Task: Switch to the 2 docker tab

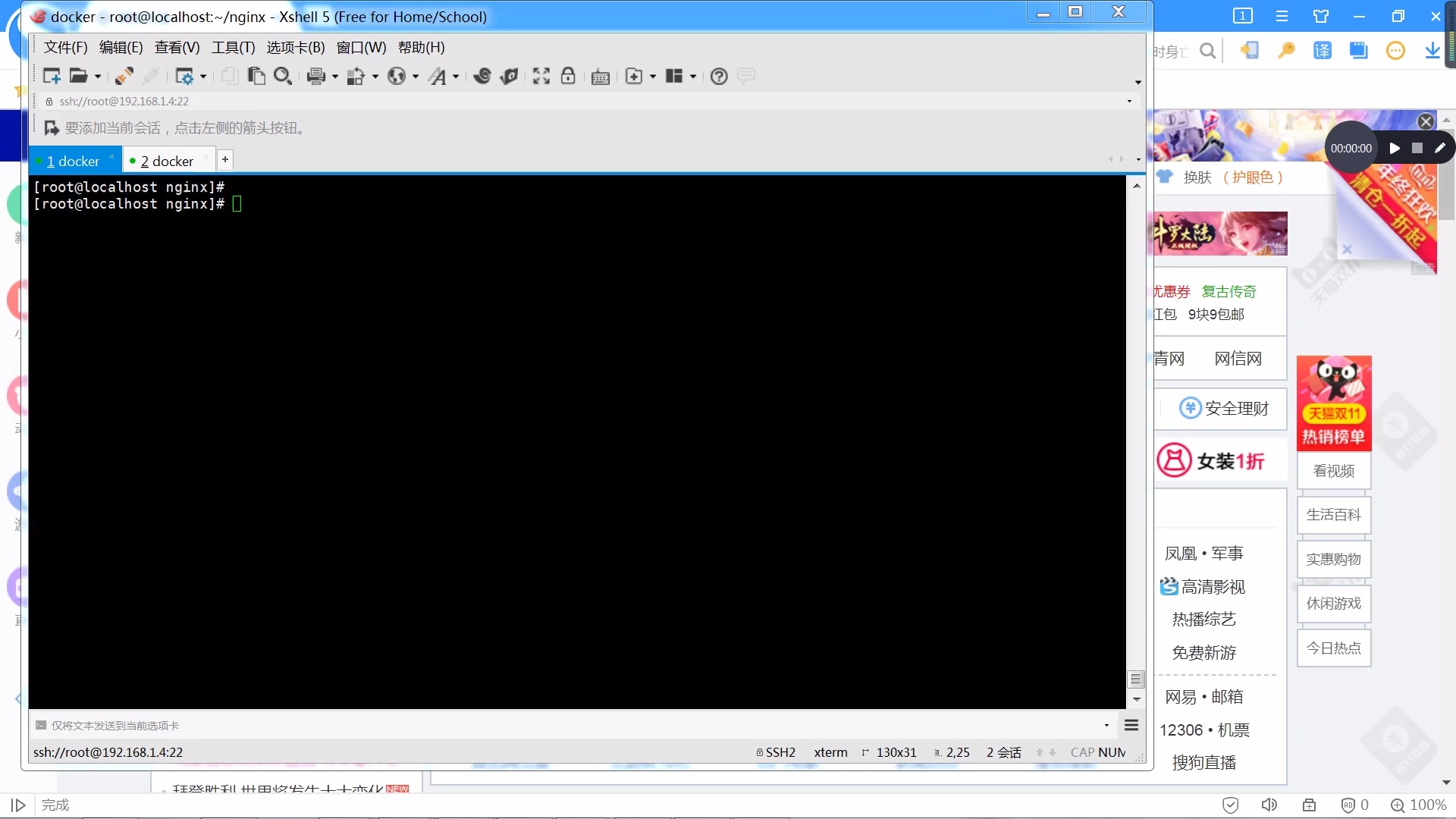Action: pyautogui.click(x=167, y=161)
